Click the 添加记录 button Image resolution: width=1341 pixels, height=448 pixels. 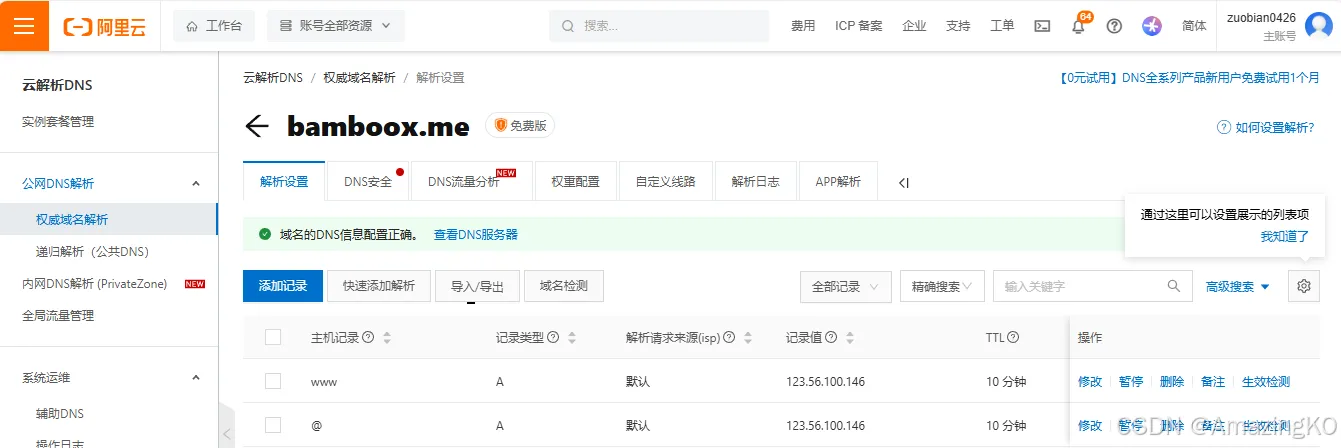coord(283,286)
